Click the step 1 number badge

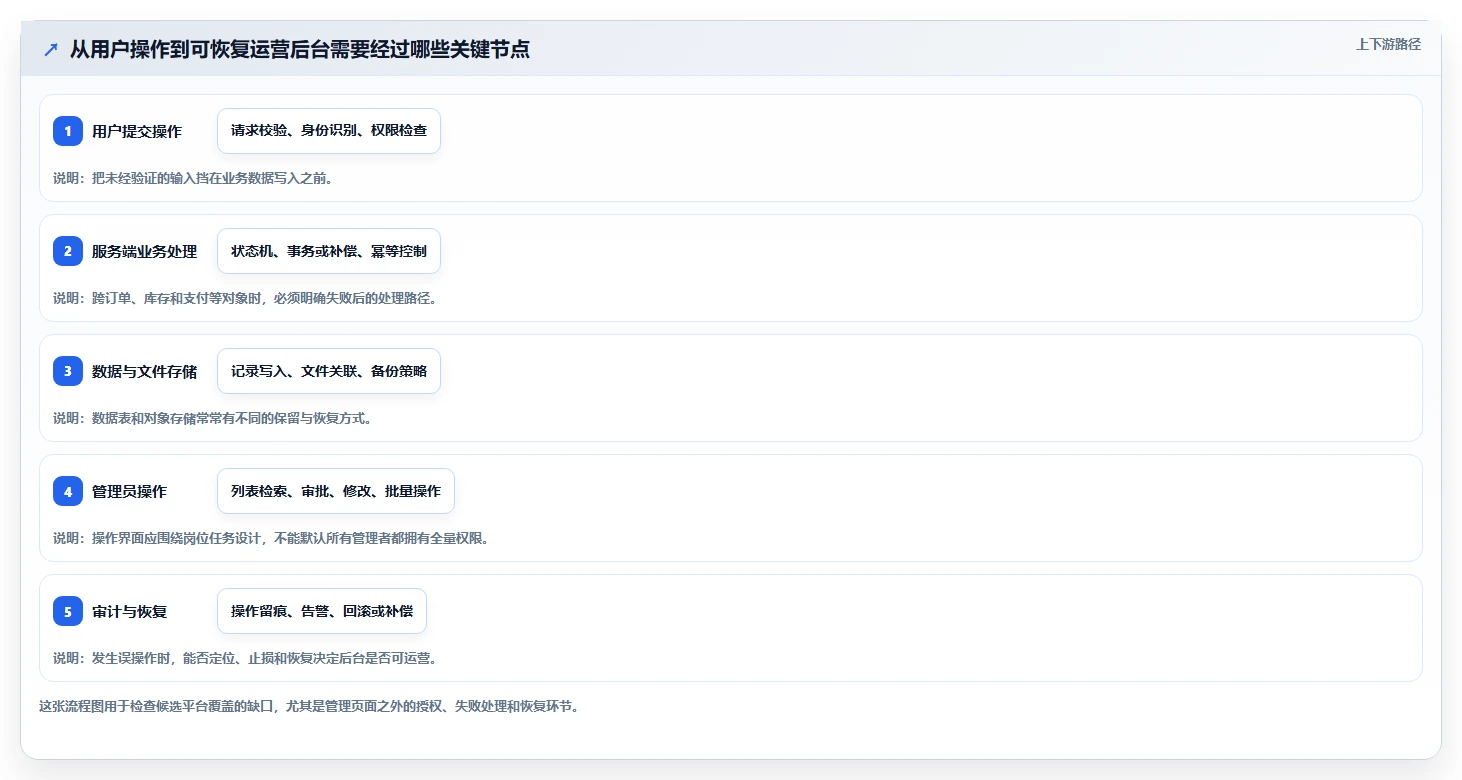coord(68,131)
